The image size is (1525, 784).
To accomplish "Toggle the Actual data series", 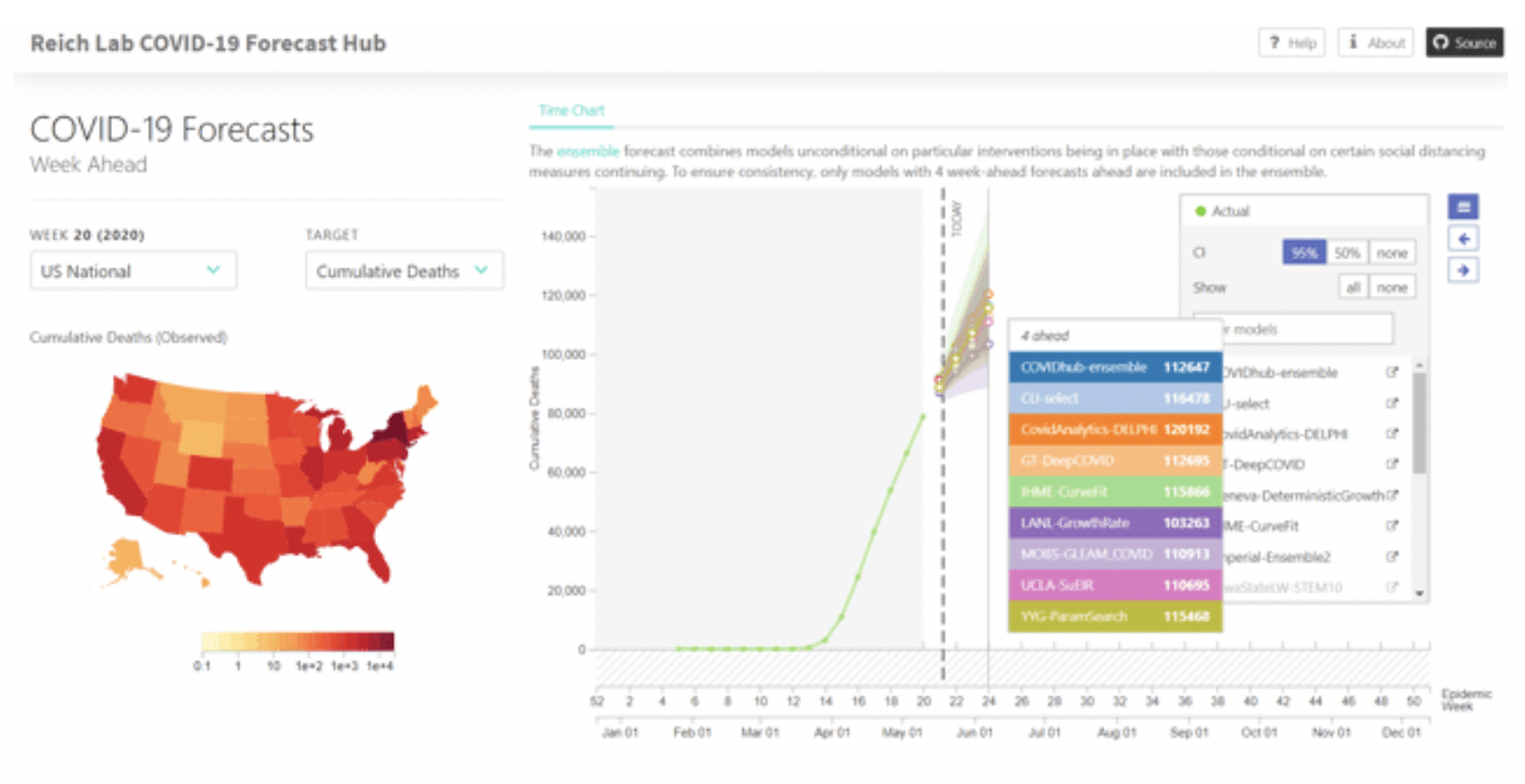I will click(x=1222, y=211).
